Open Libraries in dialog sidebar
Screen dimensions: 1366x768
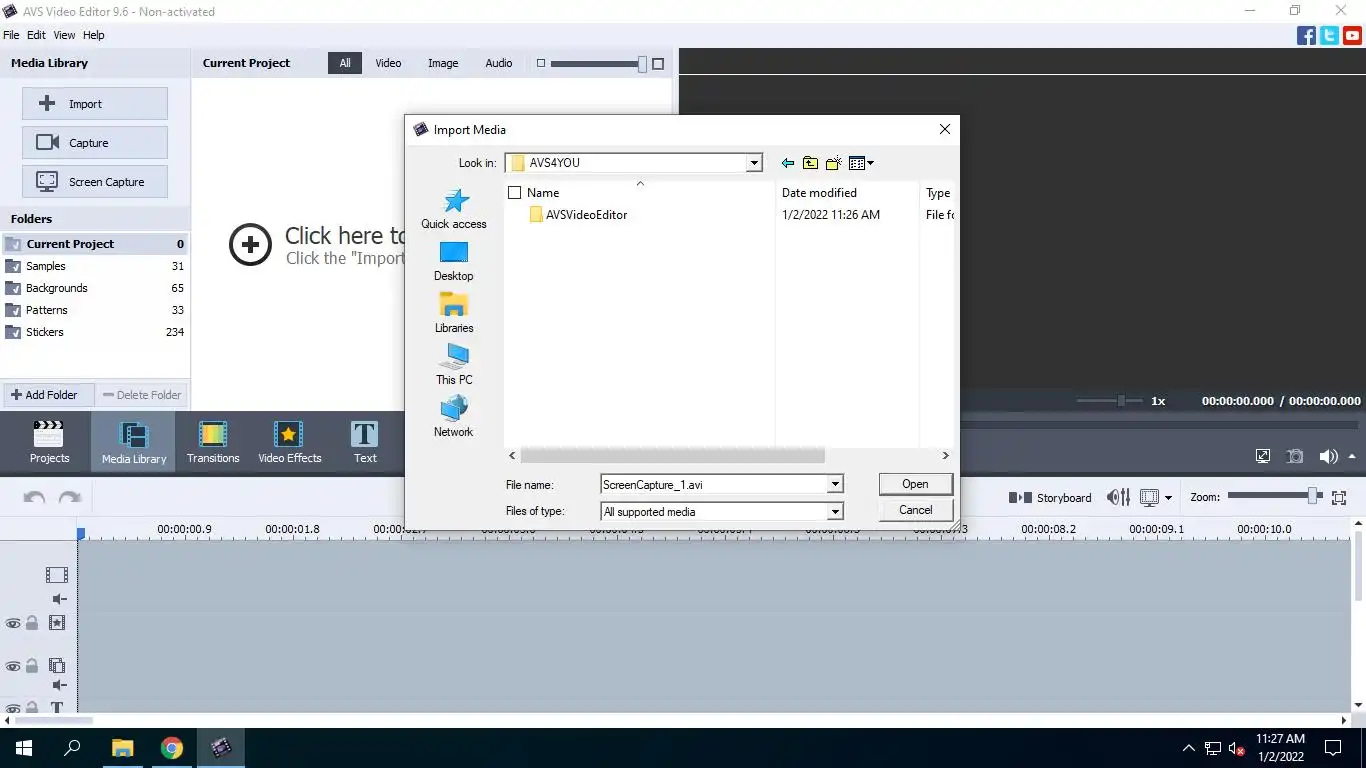454,313
